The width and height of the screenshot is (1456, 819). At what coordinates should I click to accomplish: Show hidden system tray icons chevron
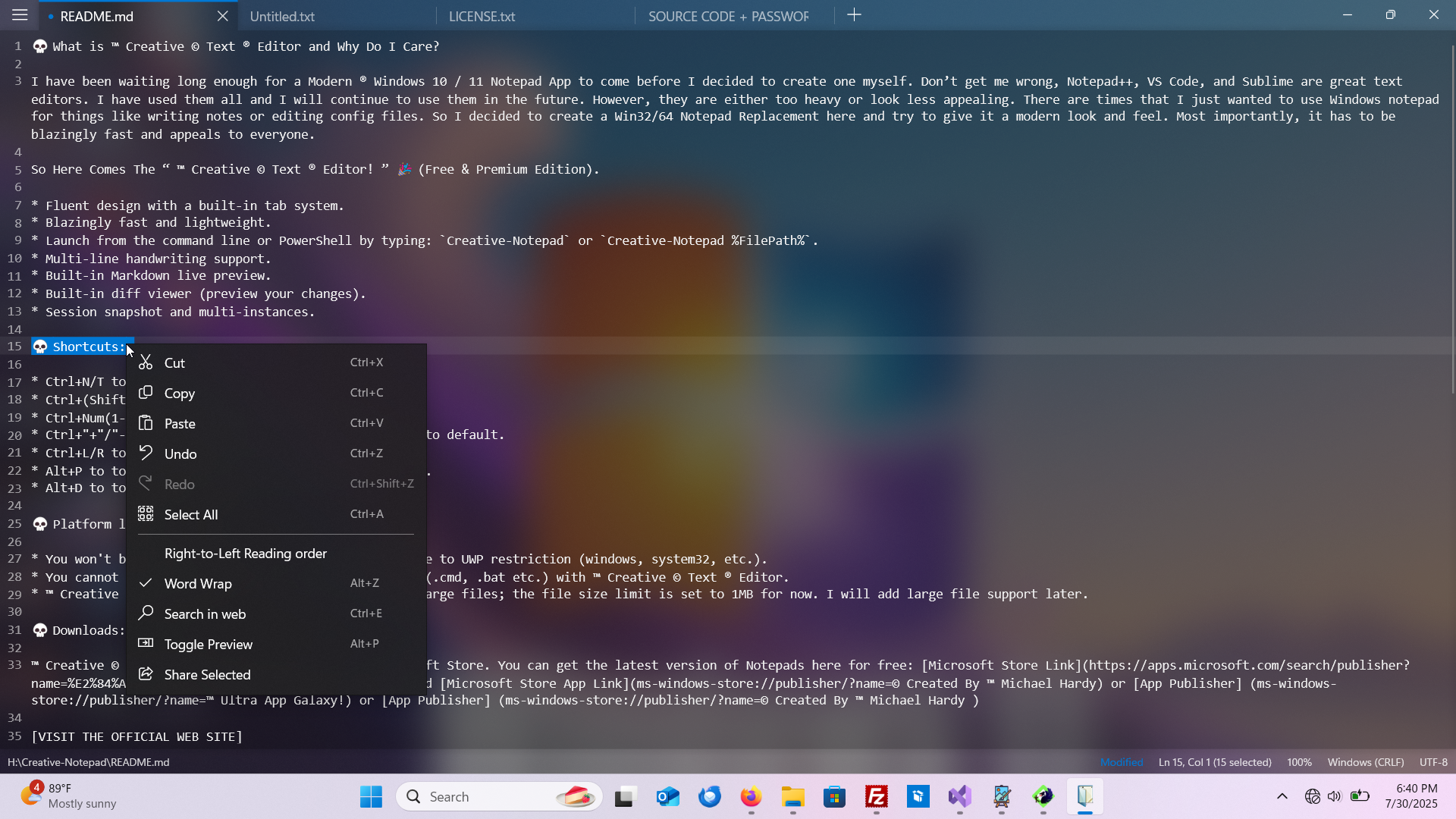click(1282, 796)
